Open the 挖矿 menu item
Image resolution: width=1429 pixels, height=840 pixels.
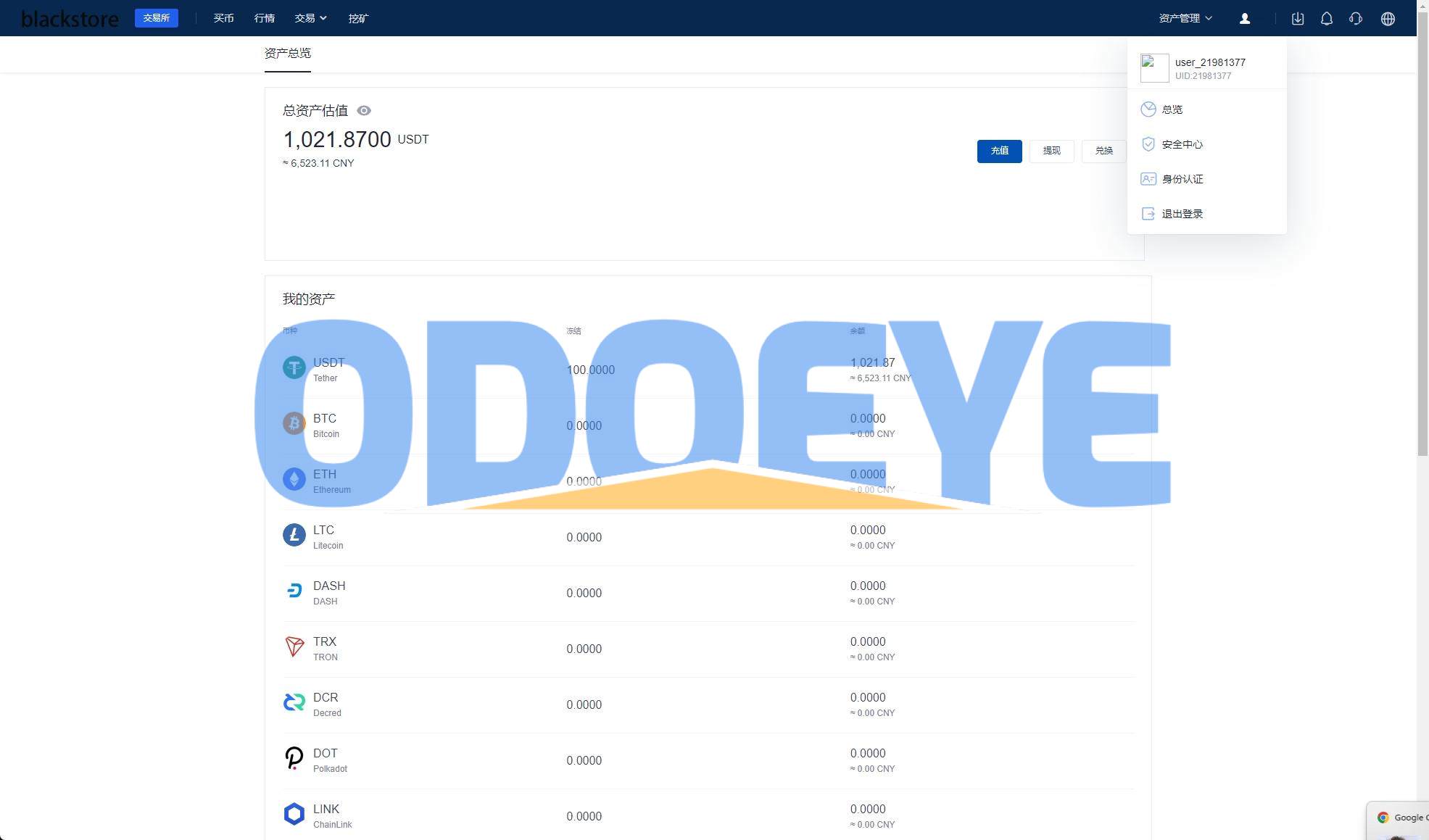pos(358,18)
